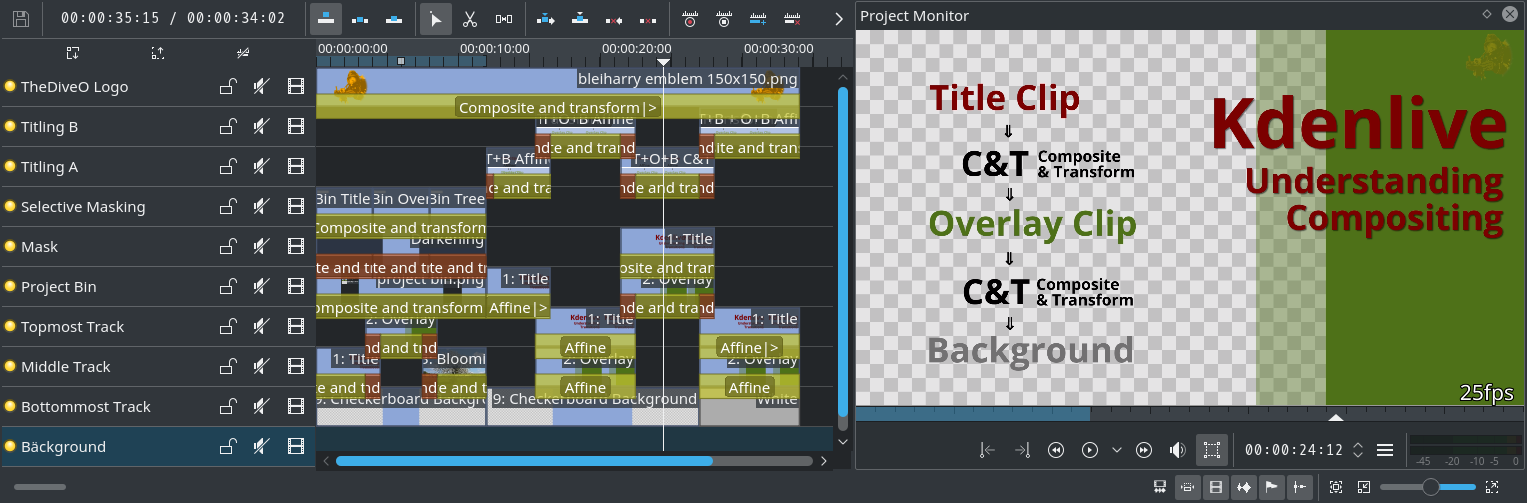Click the first preview render record icon
Image resolution: width=1527 pixels, height=503 pixels.
point(690,18)
